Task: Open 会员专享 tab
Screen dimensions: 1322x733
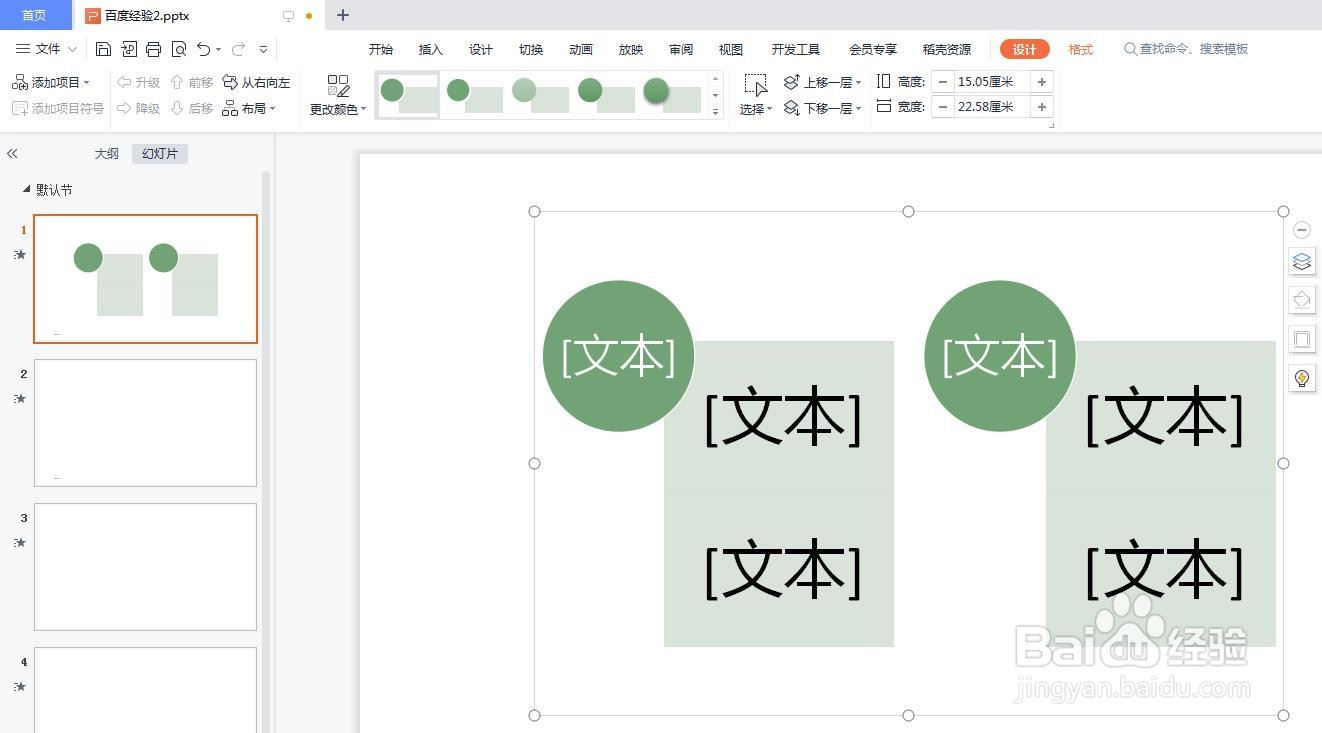Action: pos(873,49)
